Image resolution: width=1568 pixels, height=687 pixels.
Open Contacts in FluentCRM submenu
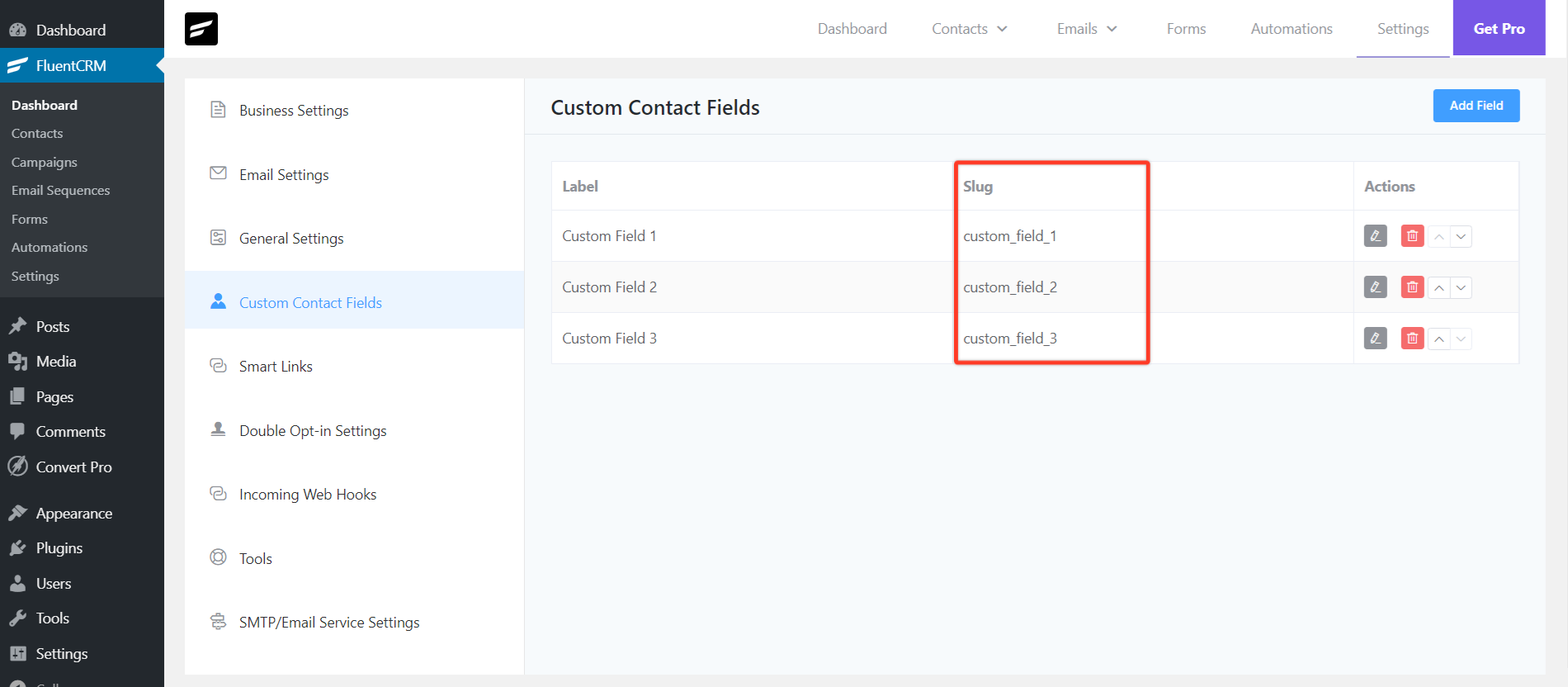[x=37, y=134]
